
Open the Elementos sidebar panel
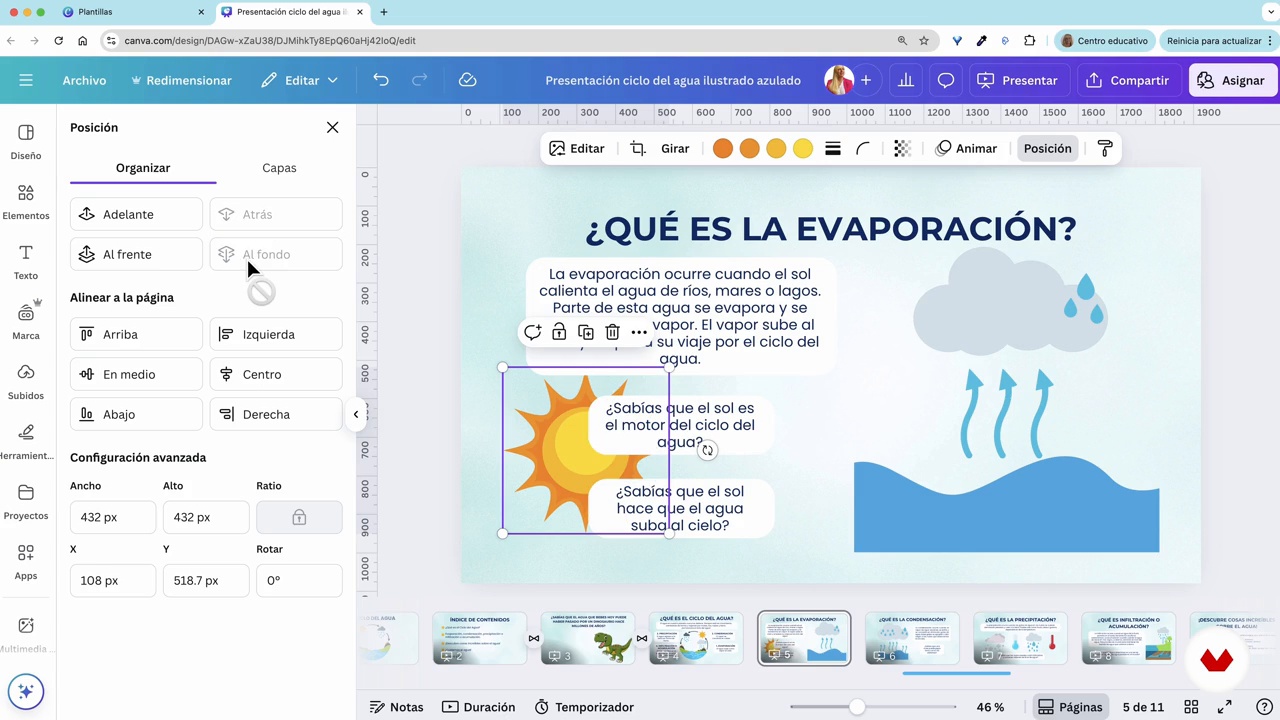pos(26,201)
